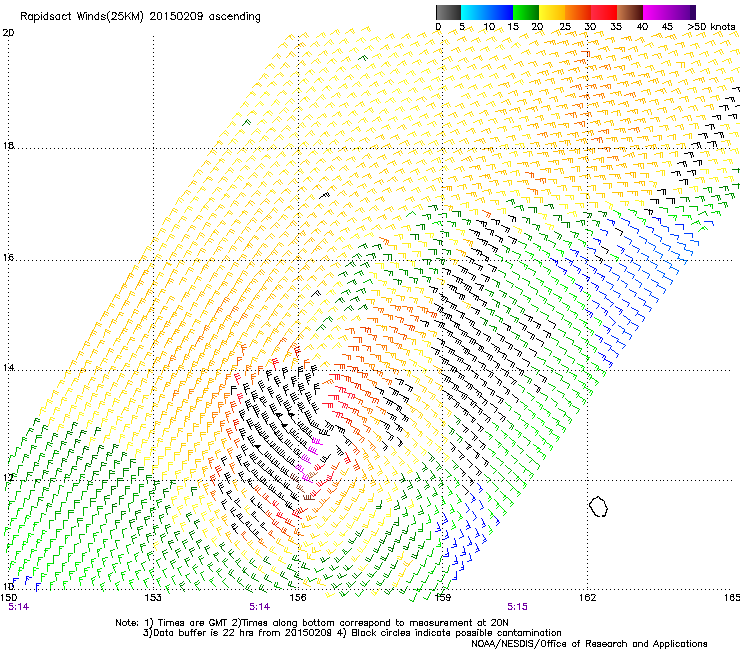Click the '>50 knots' legend label
This screenshot has height=650, width=740.
coord(711,27)
